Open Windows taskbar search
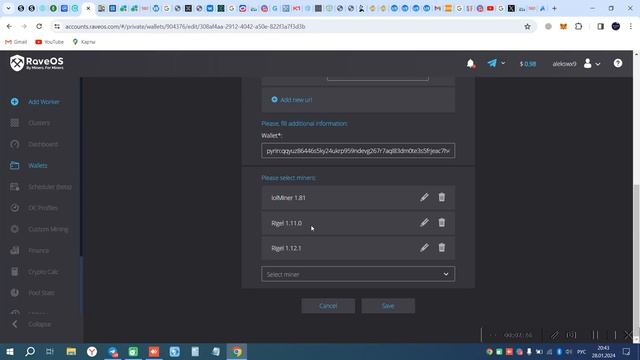This screenshot has height=360, width=640. 30,351
